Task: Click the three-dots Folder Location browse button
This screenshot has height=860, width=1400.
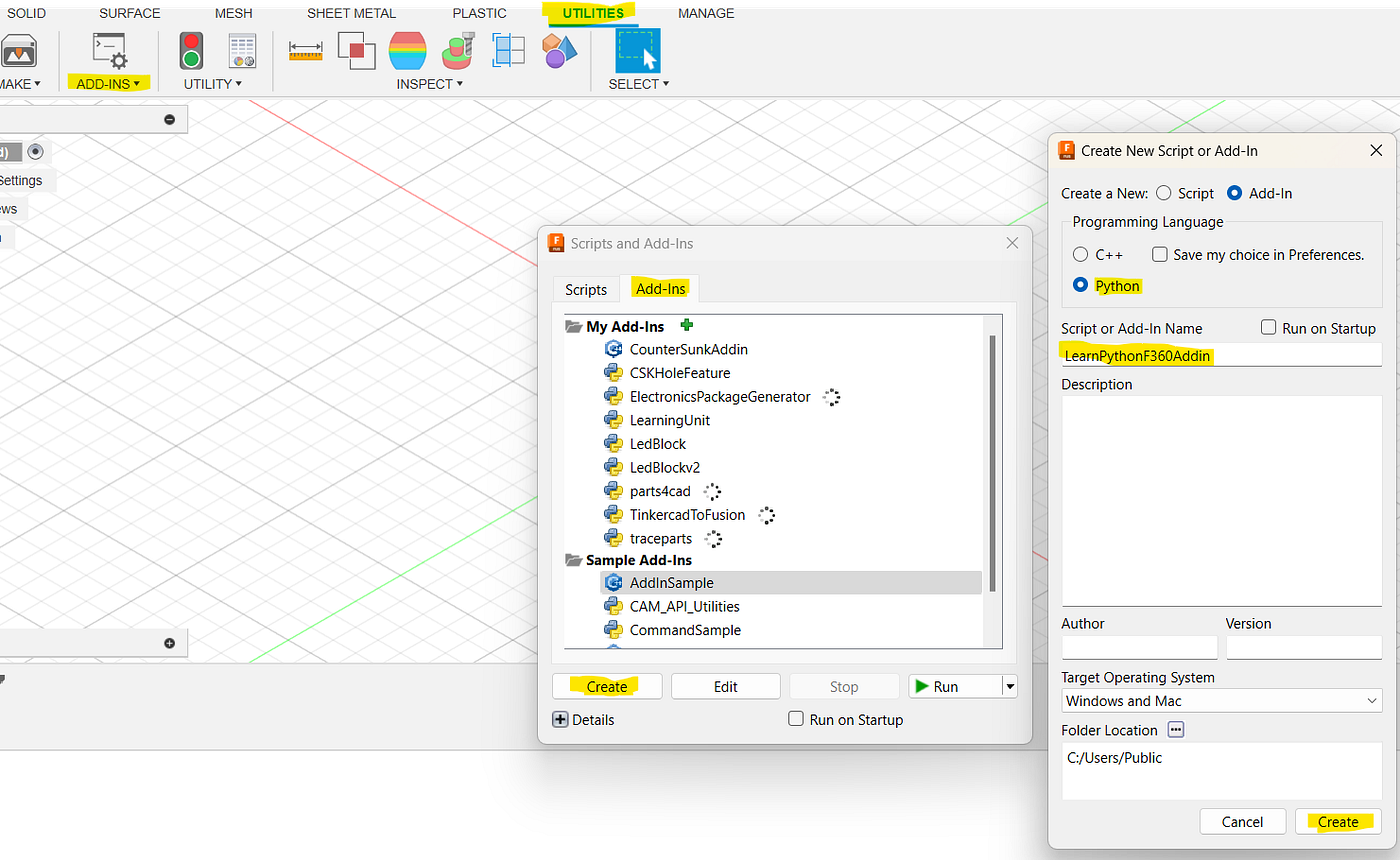Action: pyautogui.click(x=1175, y=730)
